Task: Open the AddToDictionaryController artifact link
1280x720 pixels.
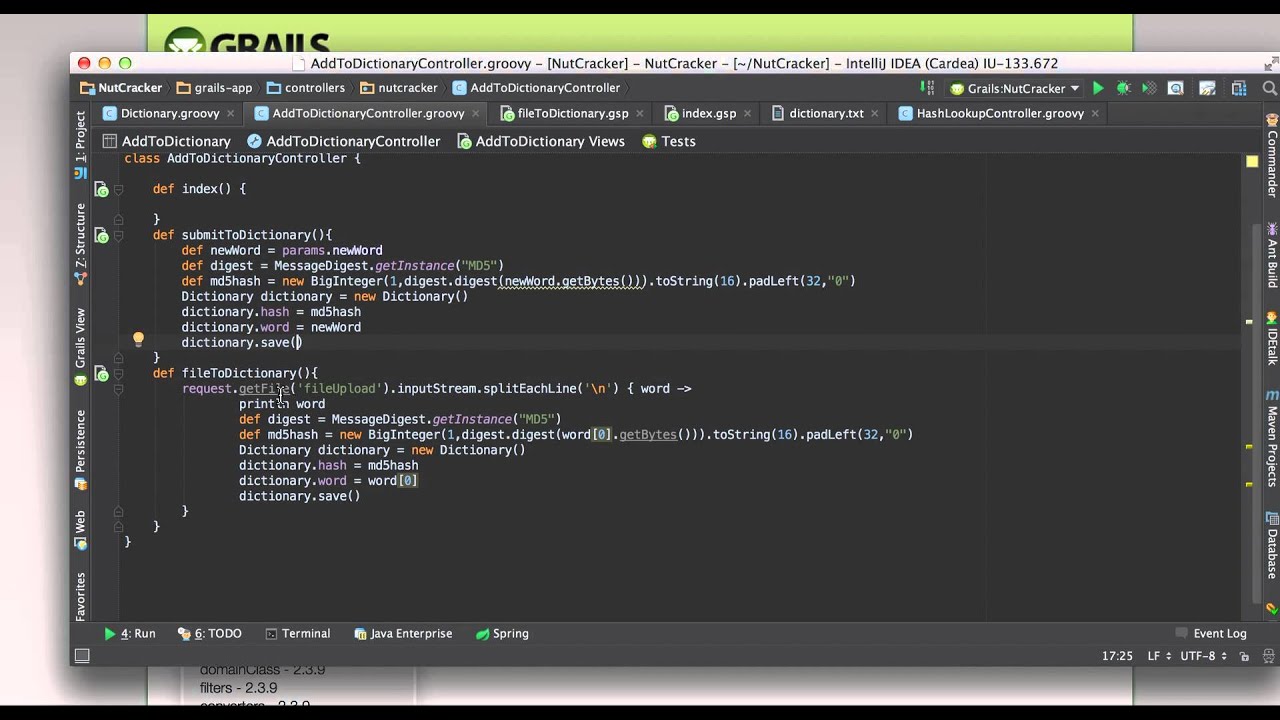Action: 343,142
